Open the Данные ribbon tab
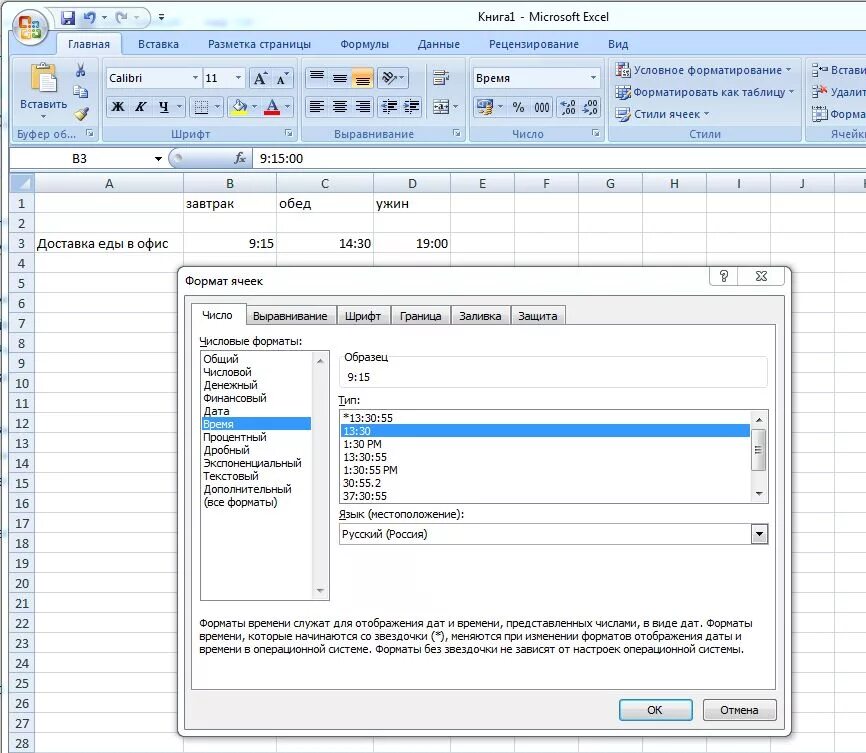The height and width of the screenshot is (753, 866). point(439,44)
